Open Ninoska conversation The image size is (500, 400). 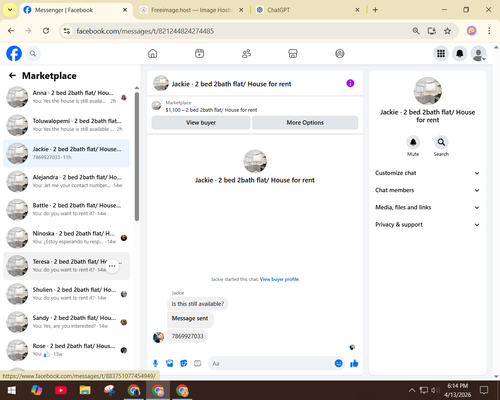[x=67, y=238]
